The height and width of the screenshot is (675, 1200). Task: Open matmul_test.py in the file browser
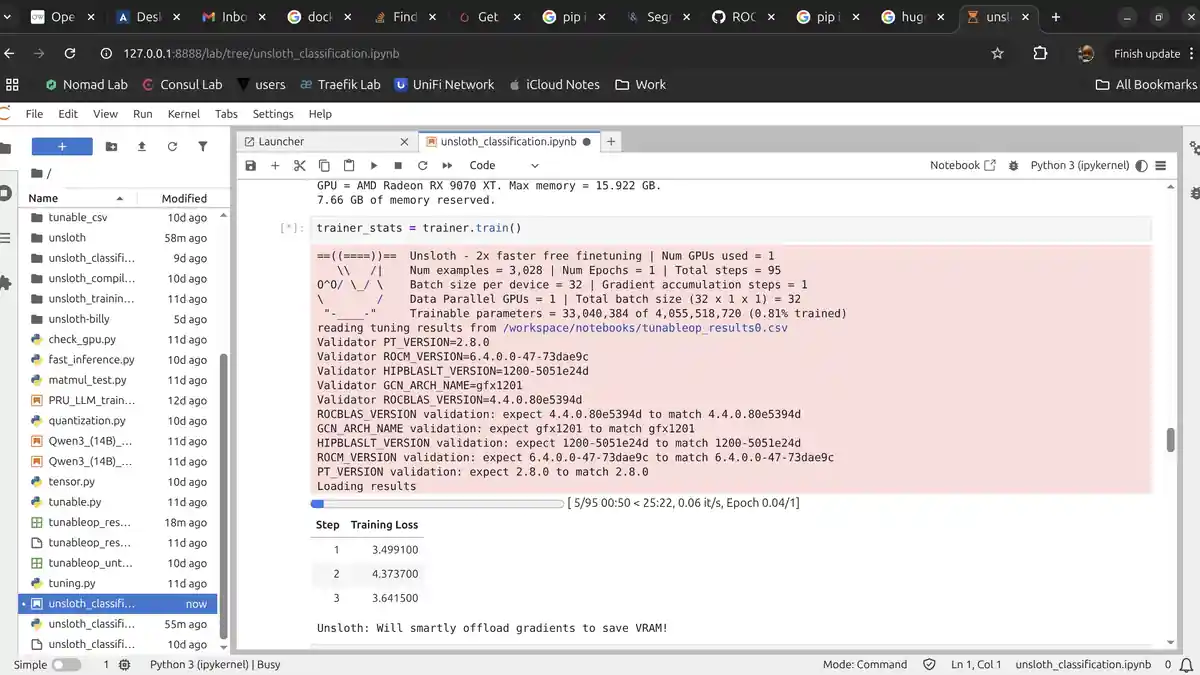click(x=87, y=380)
